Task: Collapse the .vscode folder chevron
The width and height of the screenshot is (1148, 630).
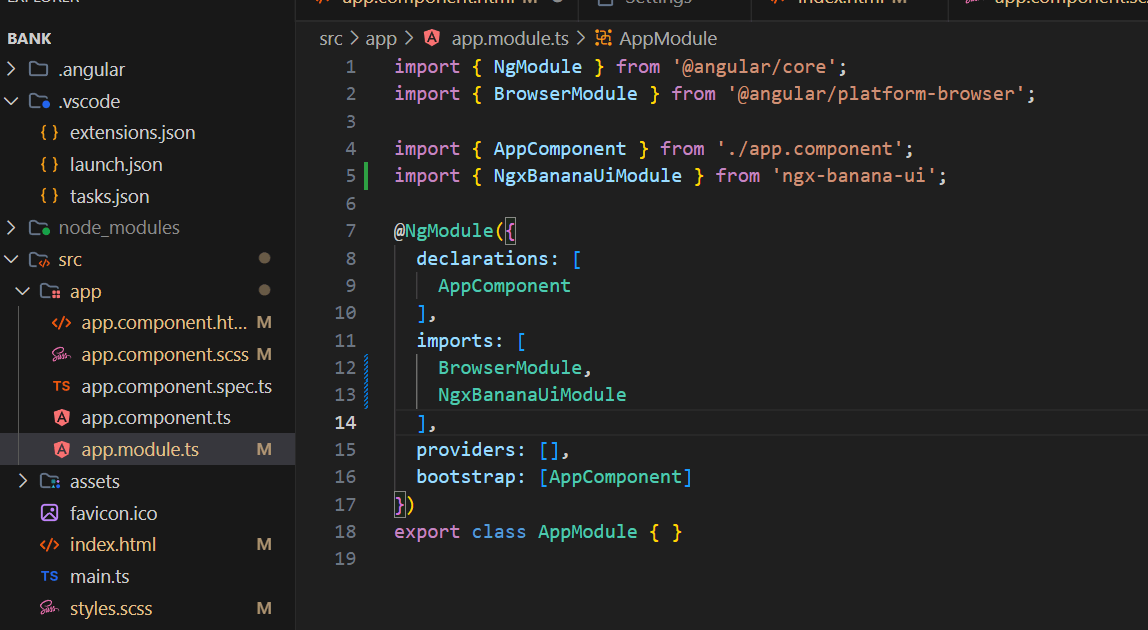Action: coord(11,101)
